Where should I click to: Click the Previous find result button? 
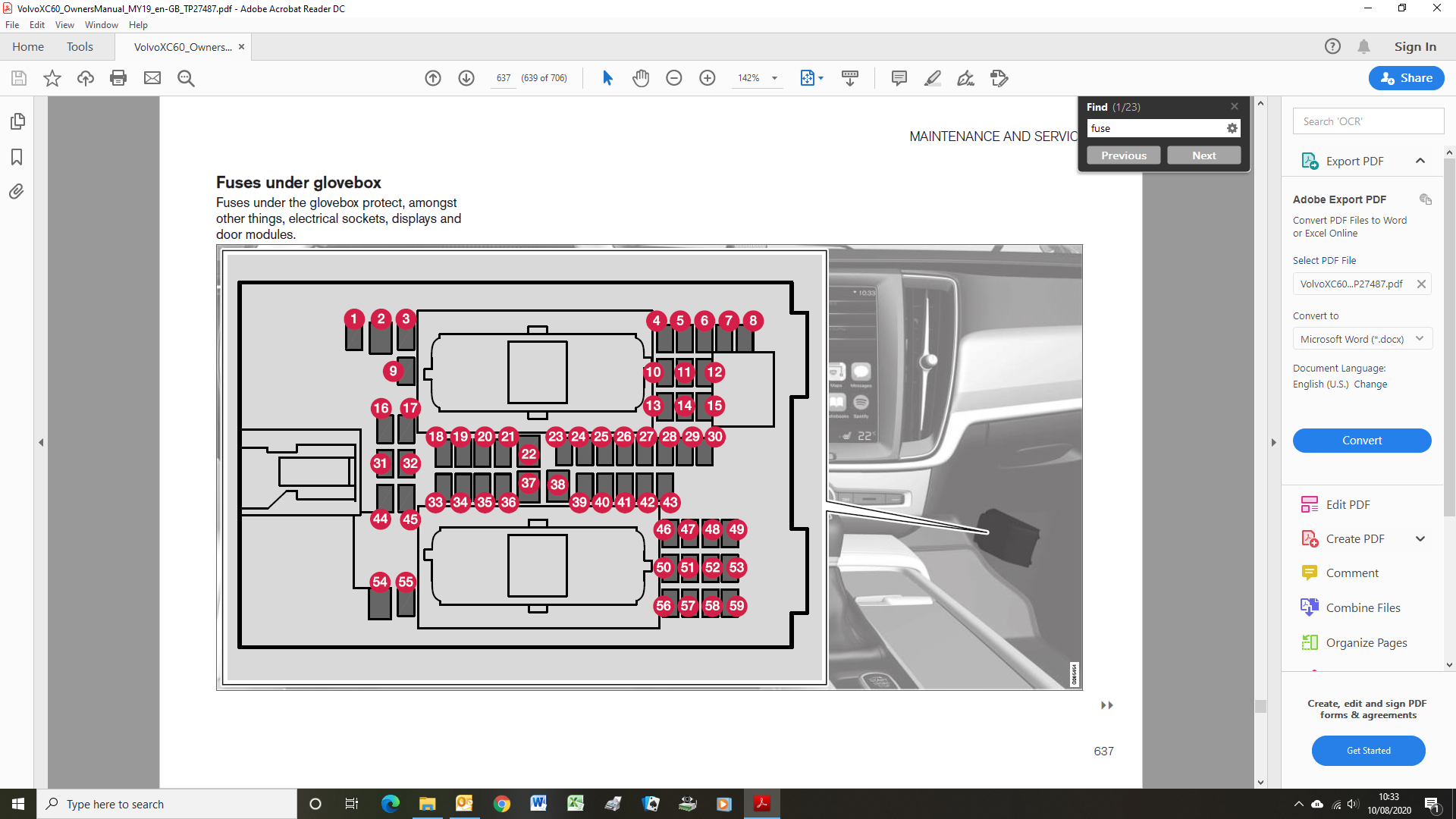(x=1124, y=155)
